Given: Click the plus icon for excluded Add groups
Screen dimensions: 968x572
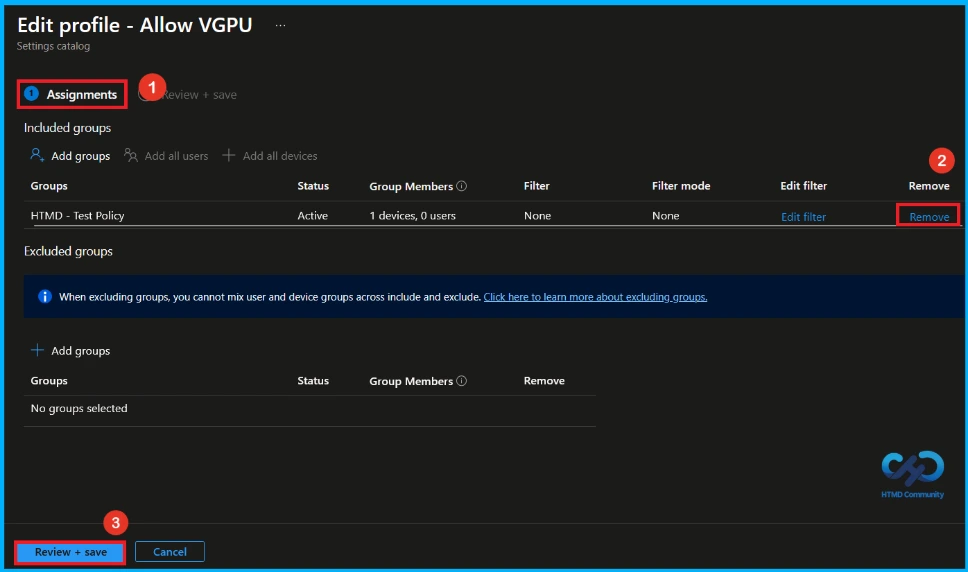Looking at the screenshot, I should click(x=37, y=350).
